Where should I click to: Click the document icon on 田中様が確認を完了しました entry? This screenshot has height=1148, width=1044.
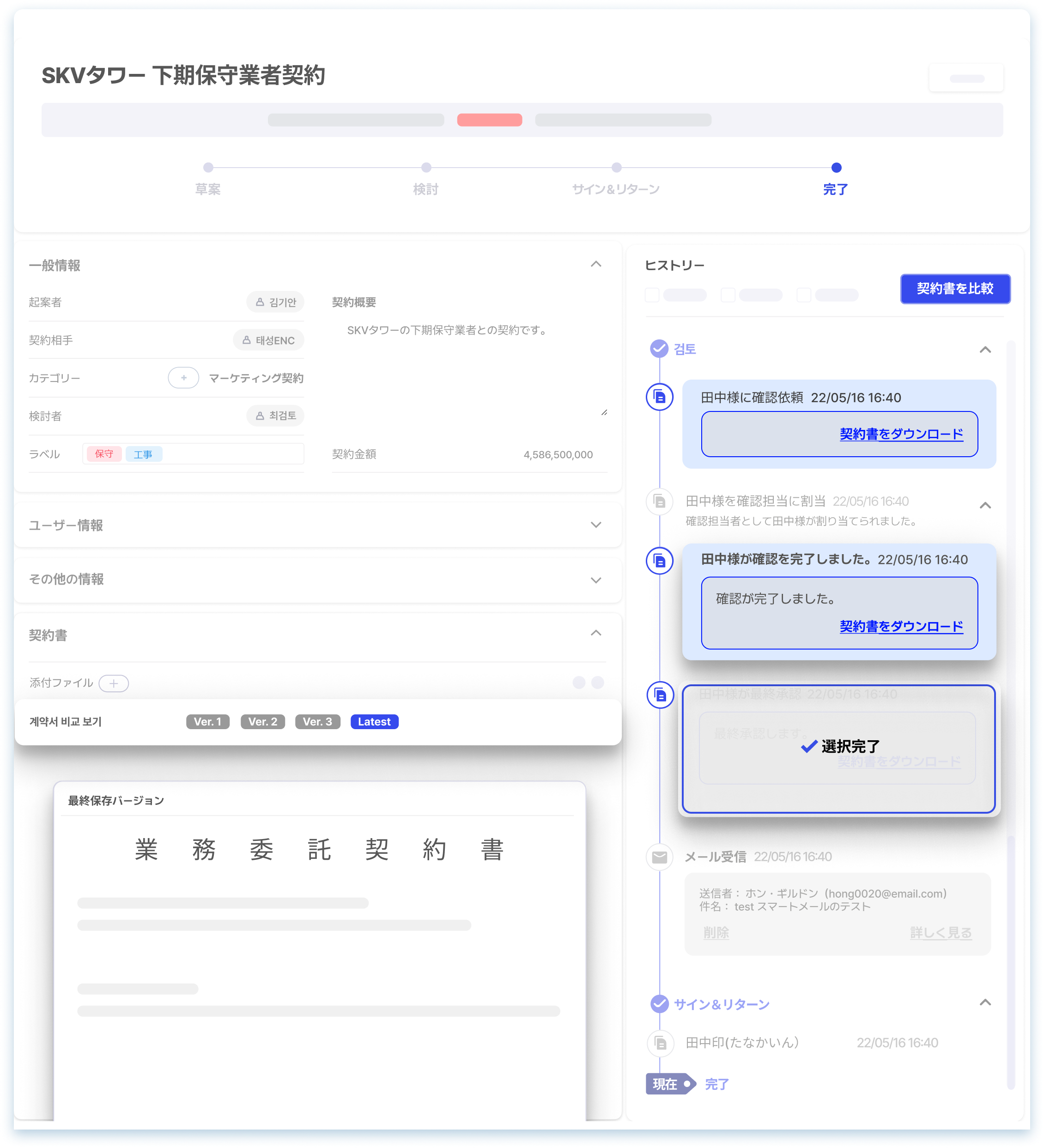(659, 561)
